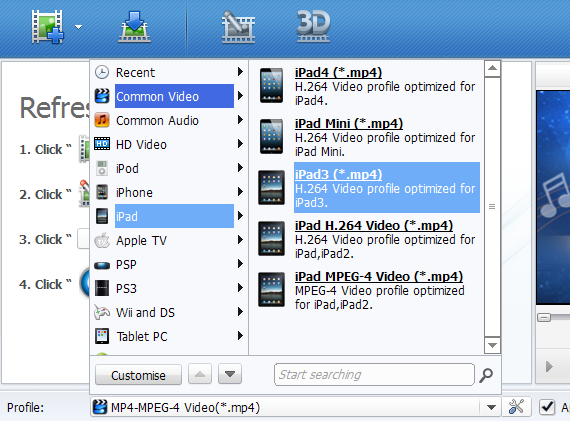Click the preview progress slider handle

point(544,318)
